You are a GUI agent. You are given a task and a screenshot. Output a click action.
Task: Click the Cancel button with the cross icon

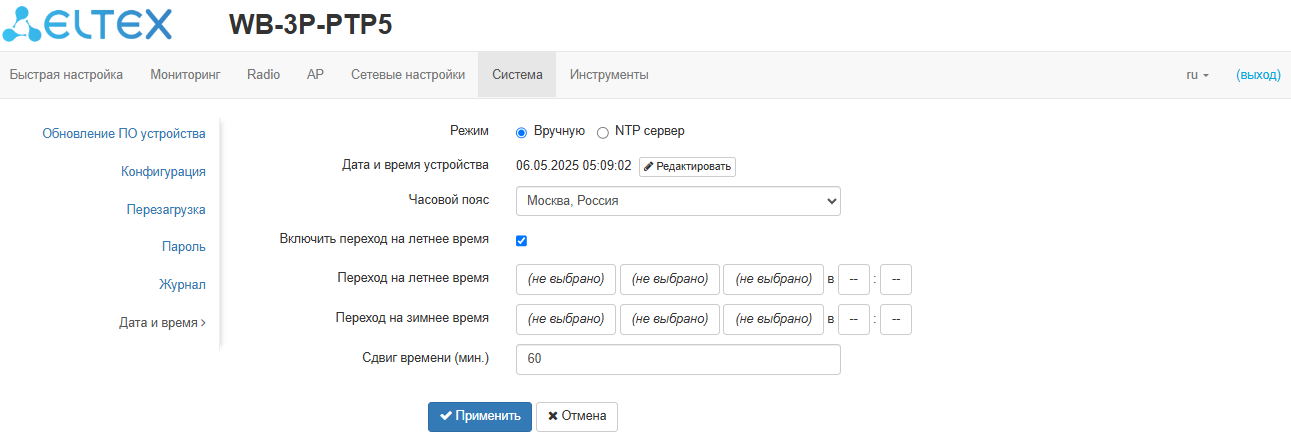click(577, 417)
